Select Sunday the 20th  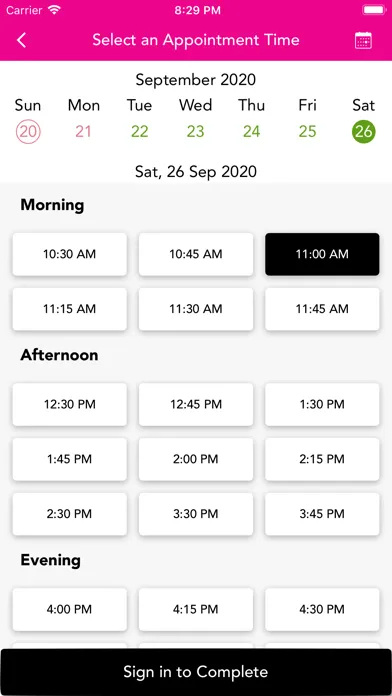pyautogui.click(x=28, y=131)
